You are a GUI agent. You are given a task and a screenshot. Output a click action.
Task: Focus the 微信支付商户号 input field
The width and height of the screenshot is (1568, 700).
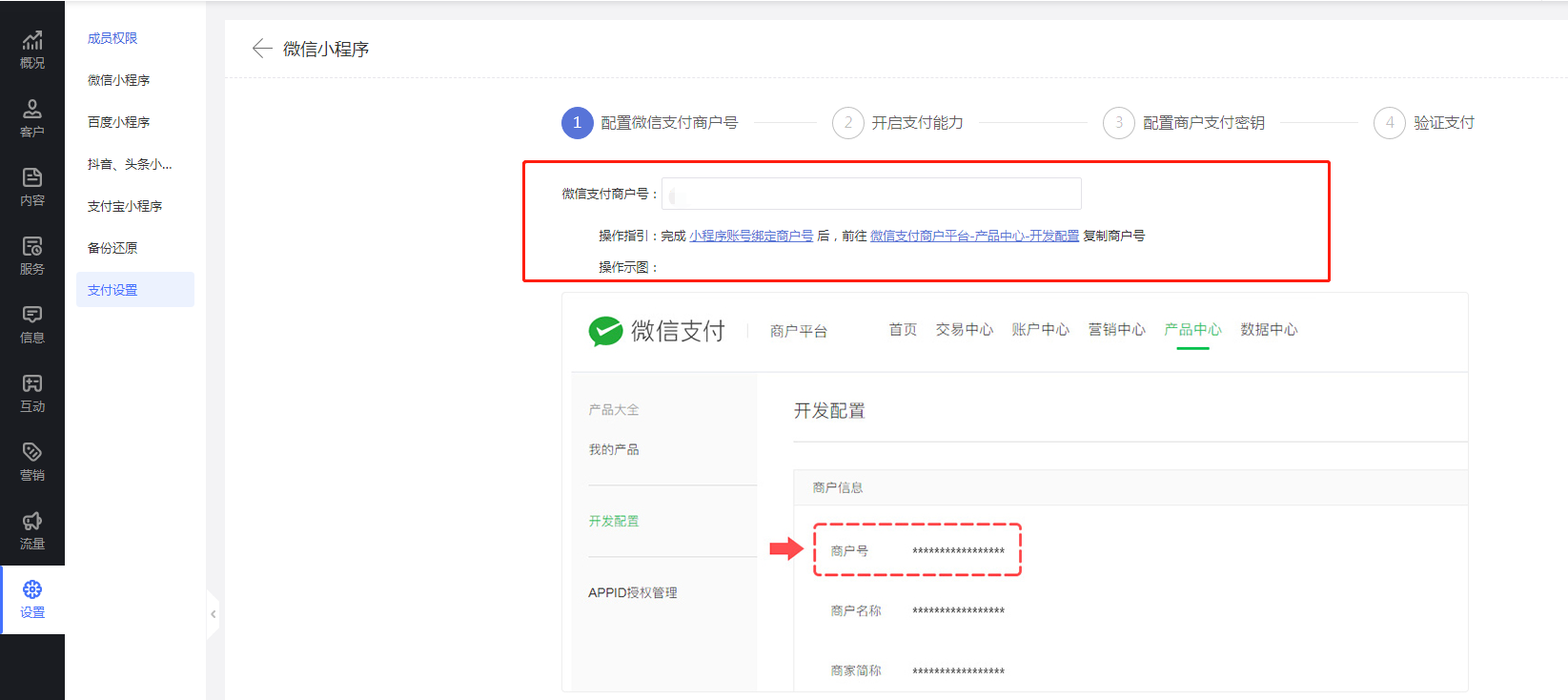tap(871, 194)
